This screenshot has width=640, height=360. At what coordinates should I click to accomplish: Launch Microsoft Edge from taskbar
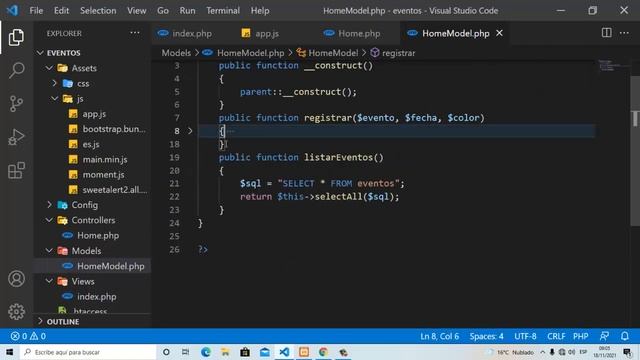tap(205, 352)
